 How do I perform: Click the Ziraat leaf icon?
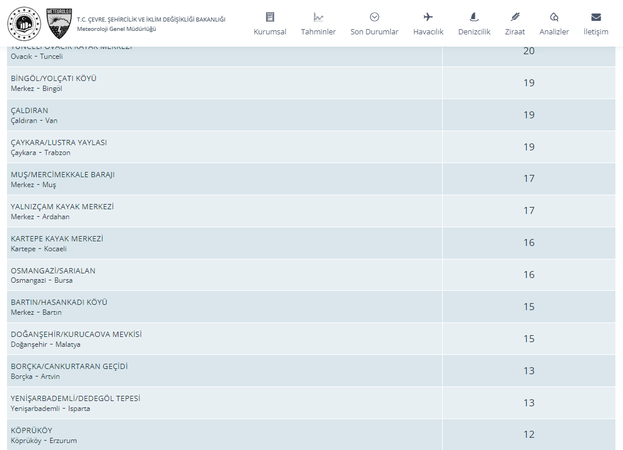tap(515, 17)
